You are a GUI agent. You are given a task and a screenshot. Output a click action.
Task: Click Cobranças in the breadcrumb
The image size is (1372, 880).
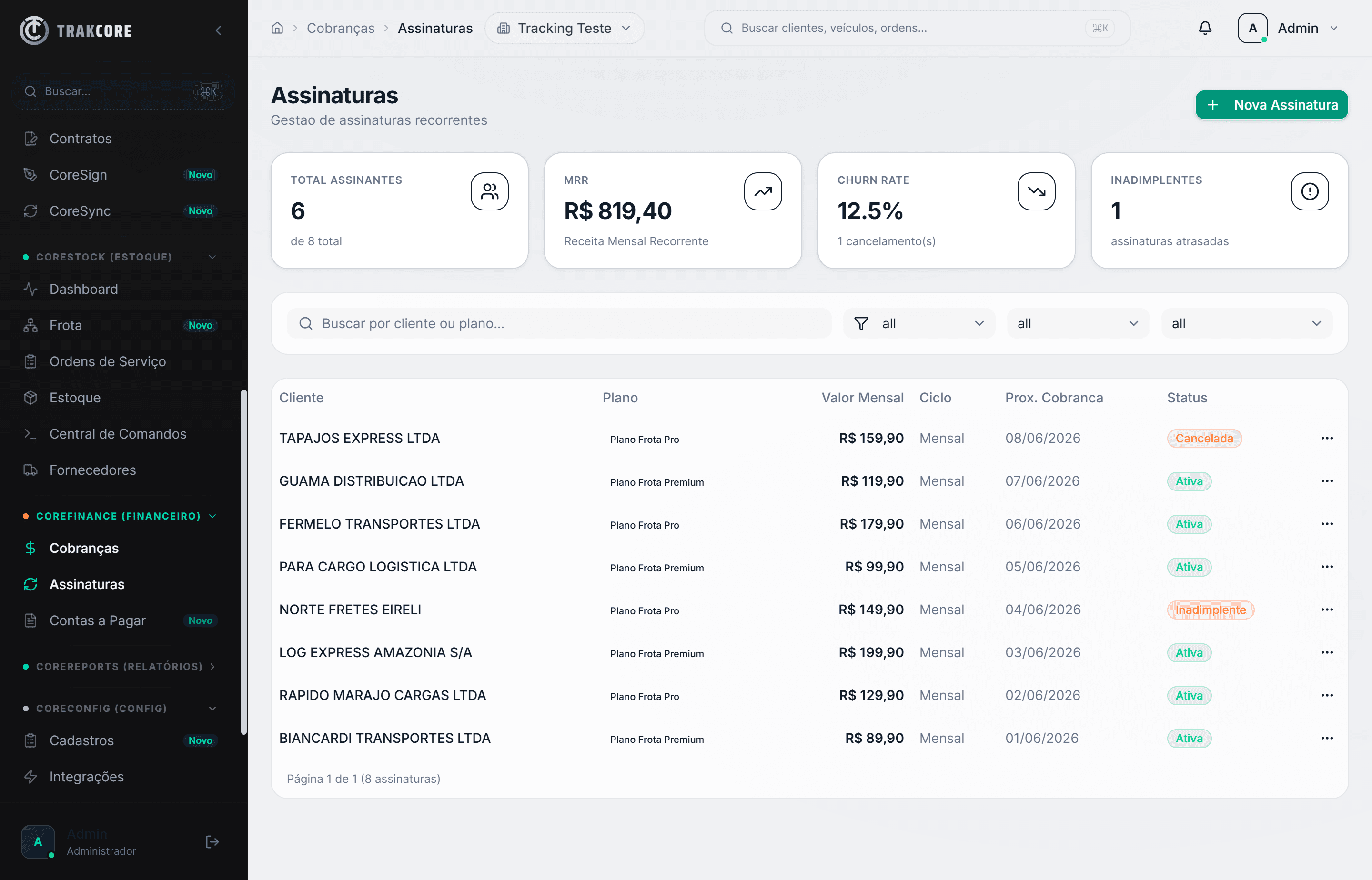coord(341,28)
